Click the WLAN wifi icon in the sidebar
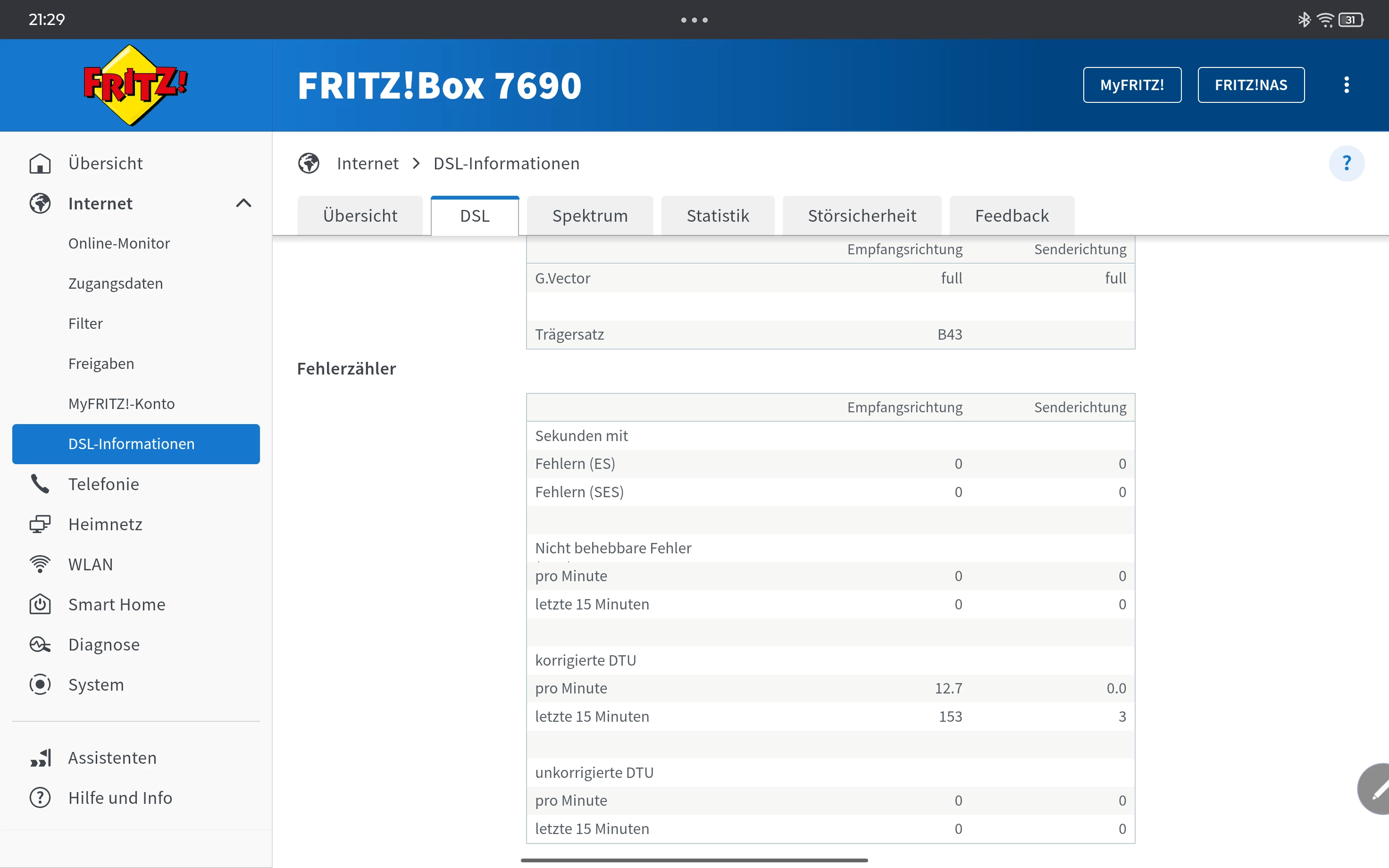The height and width of the screenshot is (868, 1389). pos(40,564)
